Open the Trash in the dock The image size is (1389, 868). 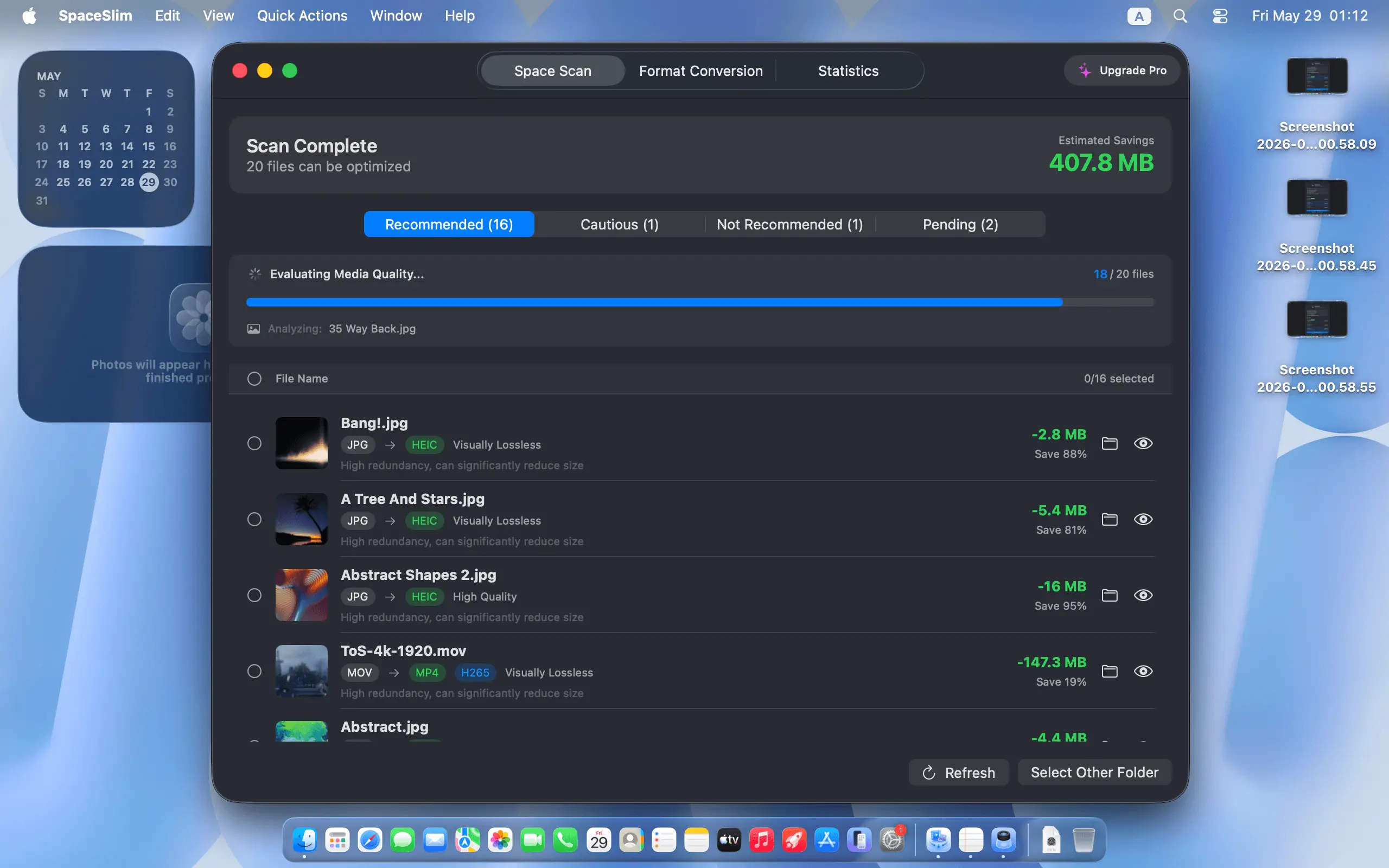pos(1083,840)
